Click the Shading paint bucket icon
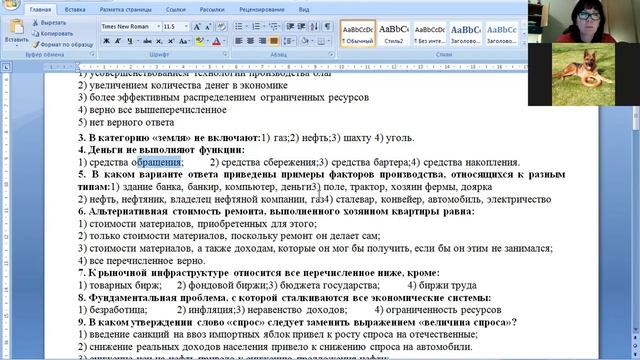This screenshot has width=640, height=360. pyautogui.click(x=304, y=41)
